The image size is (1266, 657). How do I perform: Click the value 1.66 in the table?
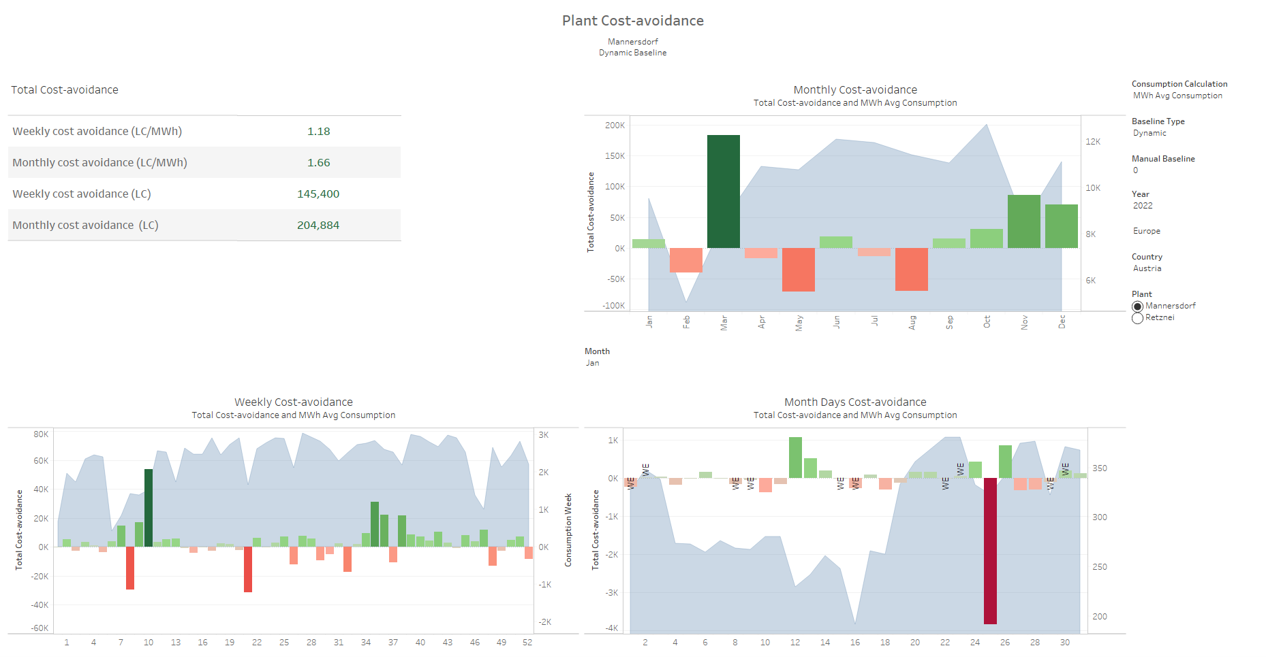319,162
